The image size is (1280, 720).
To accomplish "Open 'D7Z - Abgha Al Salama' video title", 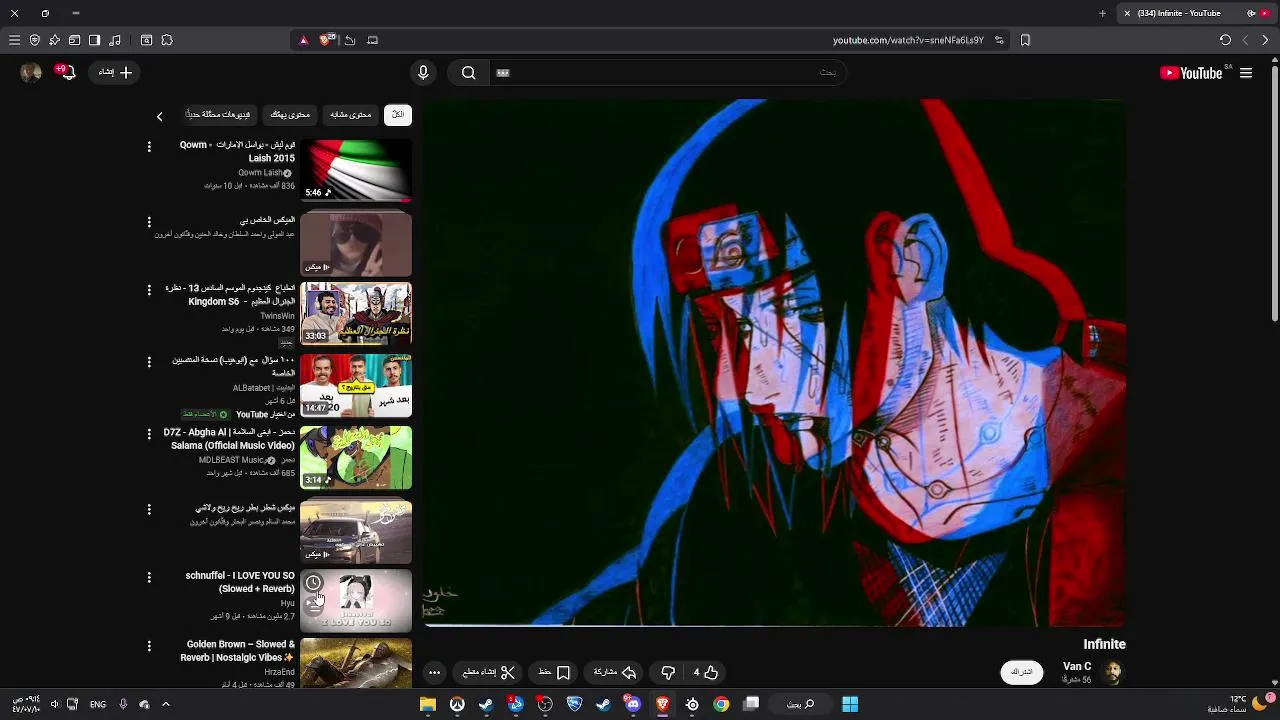I will [229, 439].
